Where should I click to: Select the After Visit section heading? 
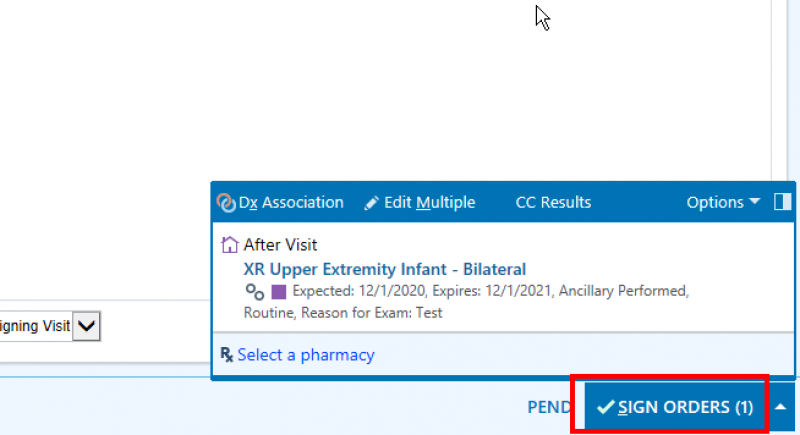[x=280, y=245]
